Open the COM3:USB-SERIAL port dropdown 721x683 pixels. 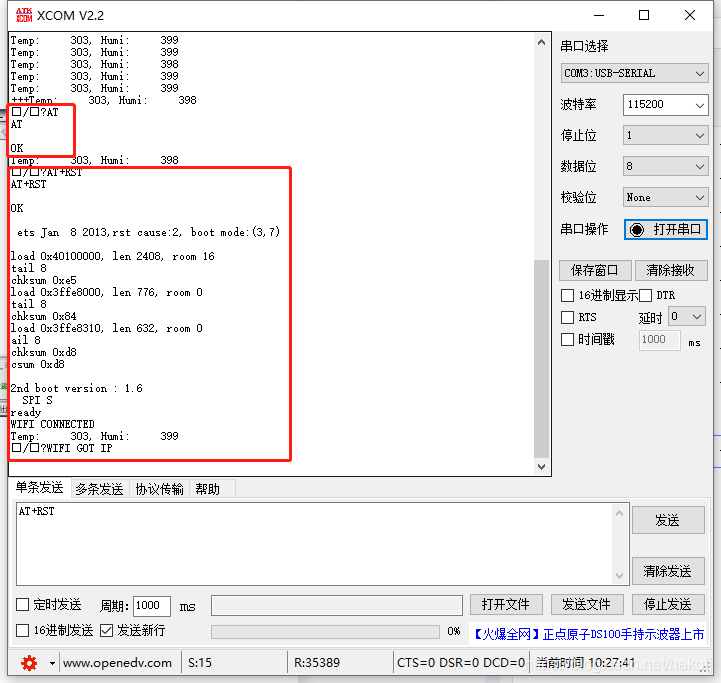click(x=634, y=73)
